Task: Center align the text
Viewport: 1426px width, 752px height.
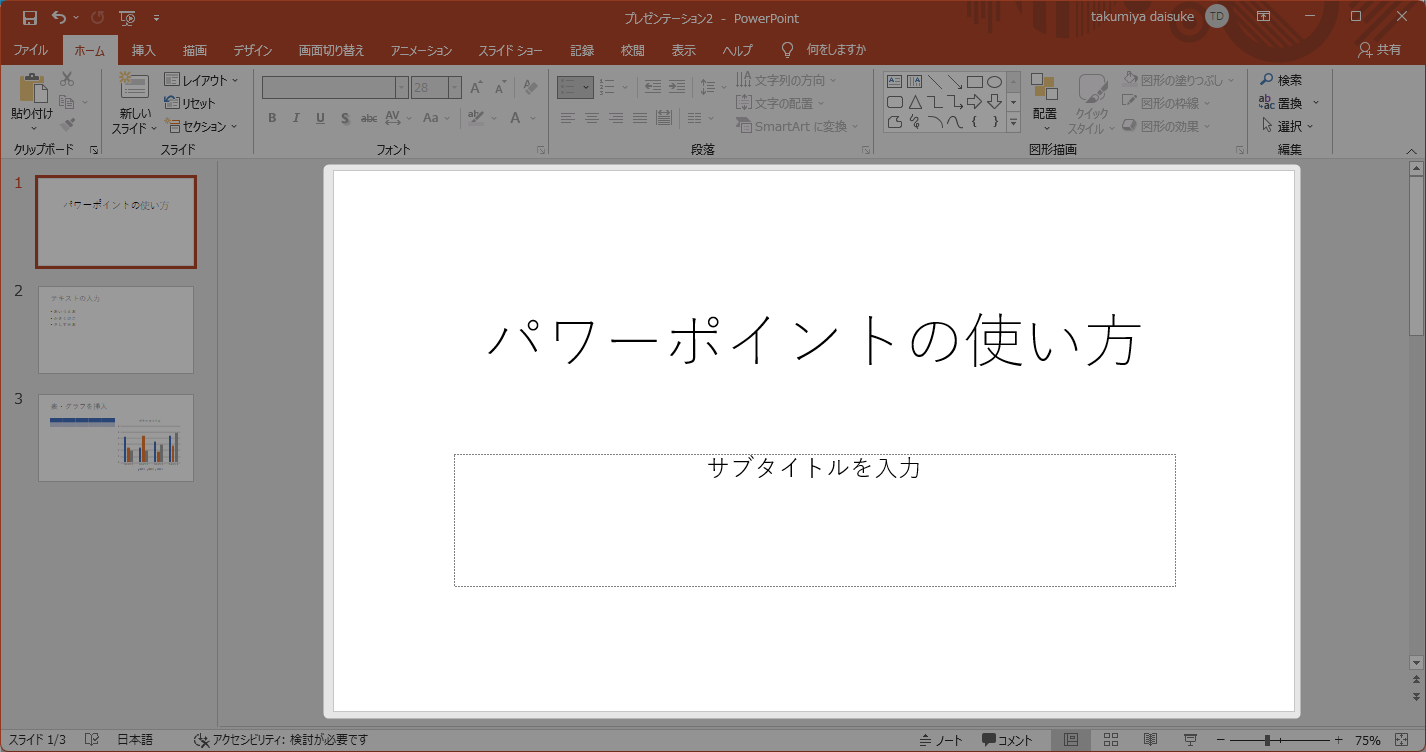Action: [x=592, y=118]
